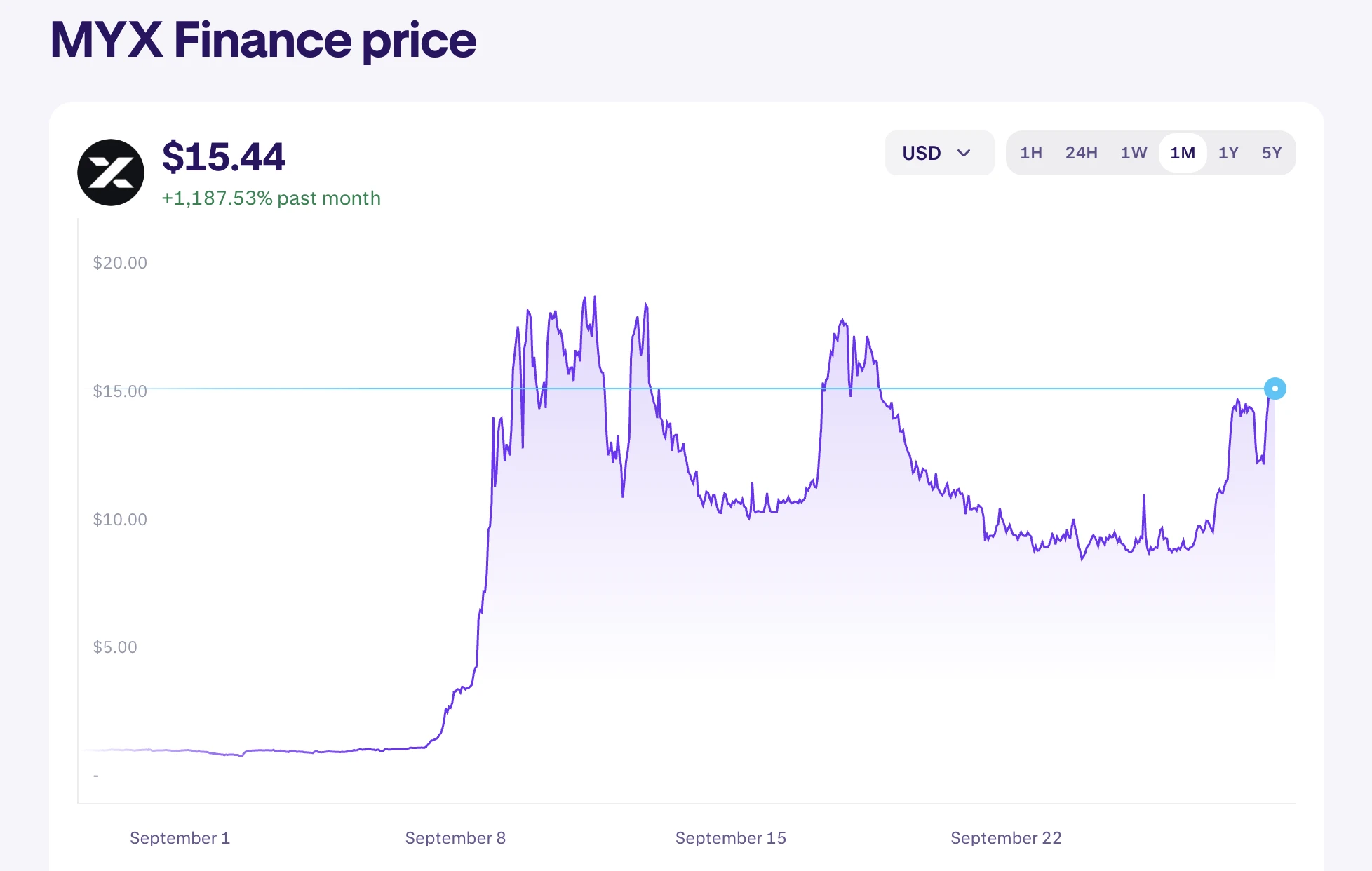Click the blue current-price marker dot
The image size is (1372, 871).
(1275, 389)
